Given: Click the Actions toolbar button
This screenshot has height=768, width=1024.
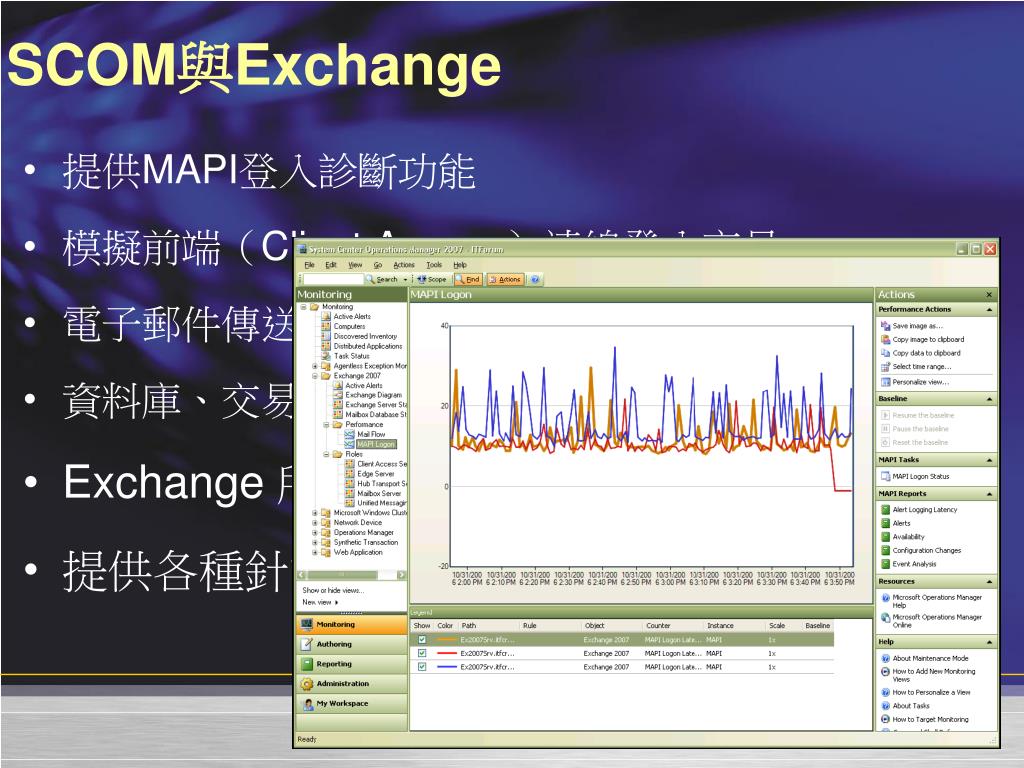Looking at the screenshot, I should tap(504, 280).
